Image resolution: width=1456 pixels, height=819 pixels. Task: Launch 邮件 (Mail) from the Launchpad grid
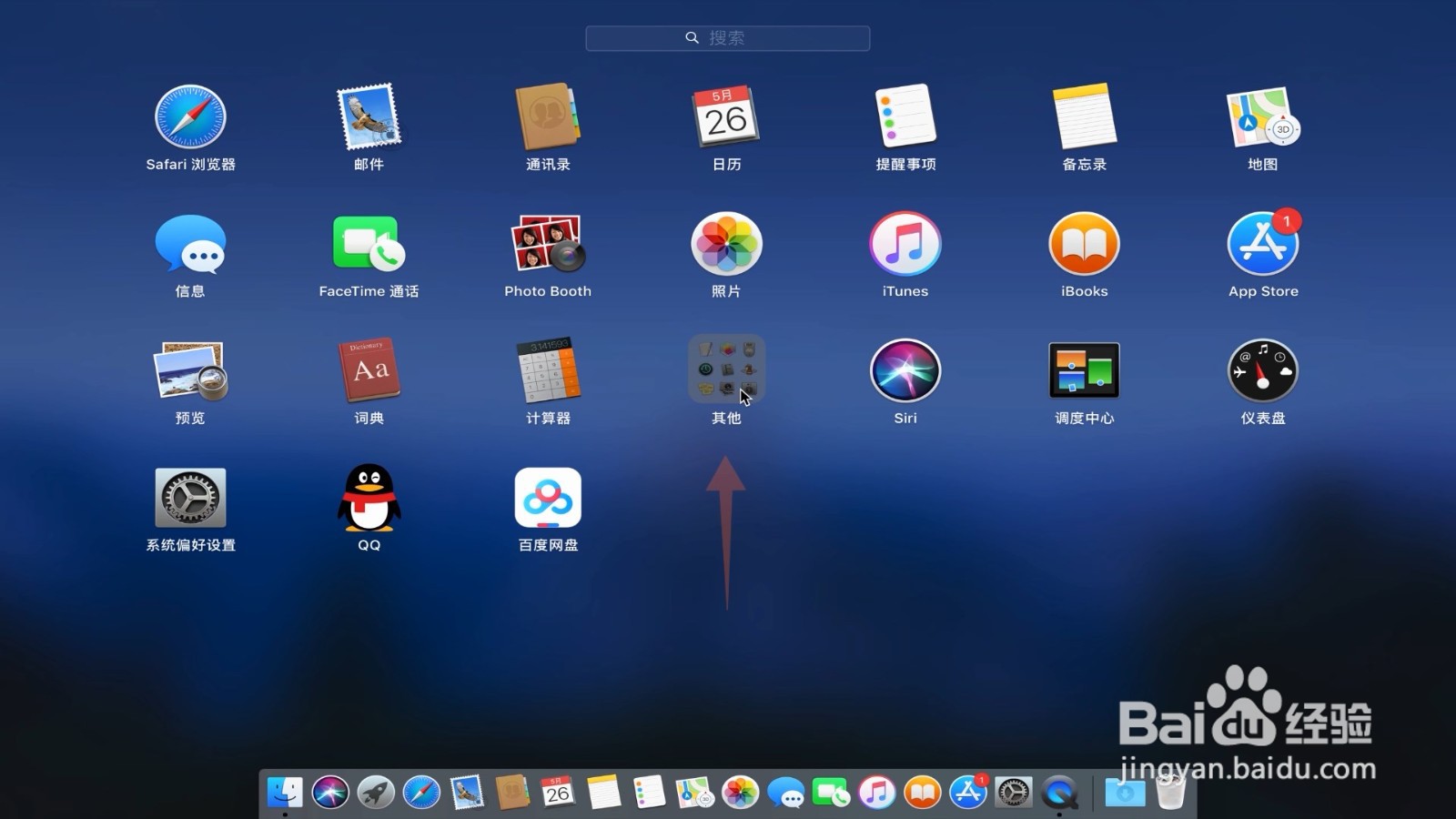coord(369,117)
